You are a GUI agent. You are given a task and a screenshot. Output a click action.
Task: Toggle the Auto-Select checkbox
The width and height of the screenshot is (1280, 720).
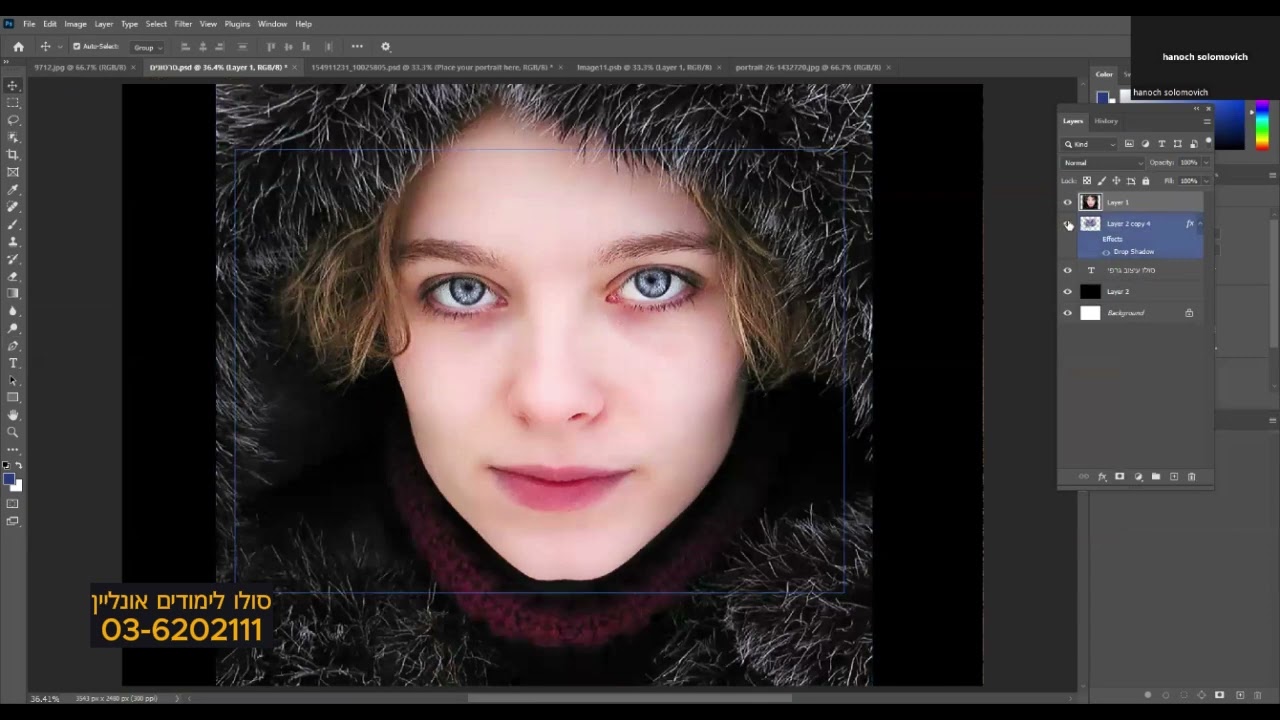pyautogui.click(x=76, y=46)
